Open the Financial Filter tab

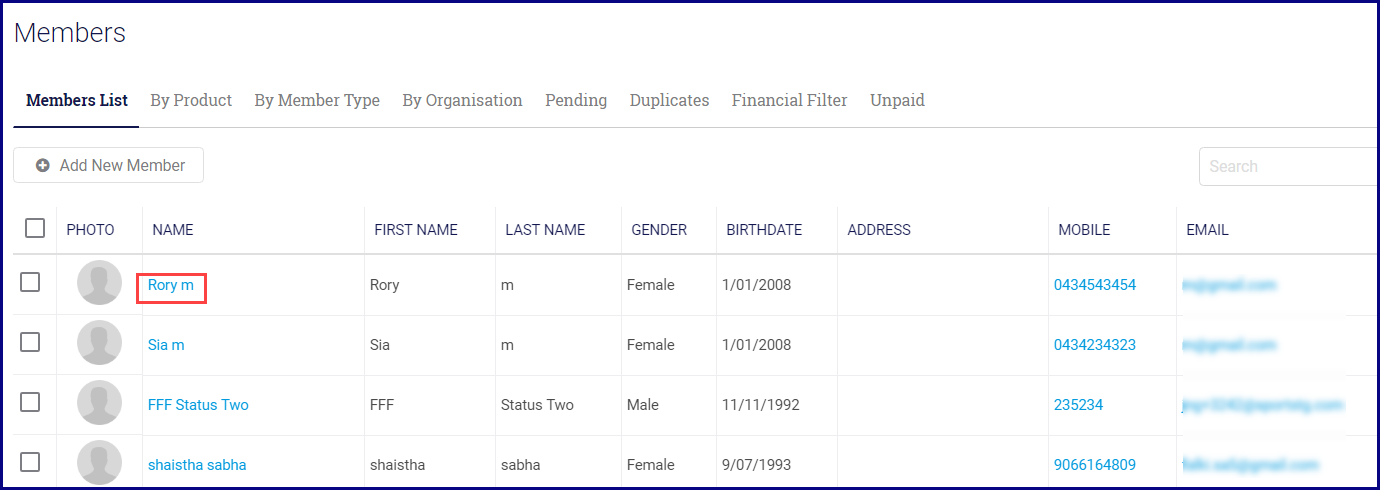pos(789,100)
